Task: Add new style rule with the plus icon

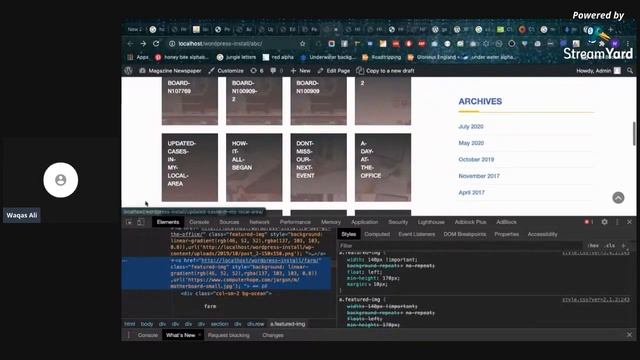Action: tap(623, 246)
